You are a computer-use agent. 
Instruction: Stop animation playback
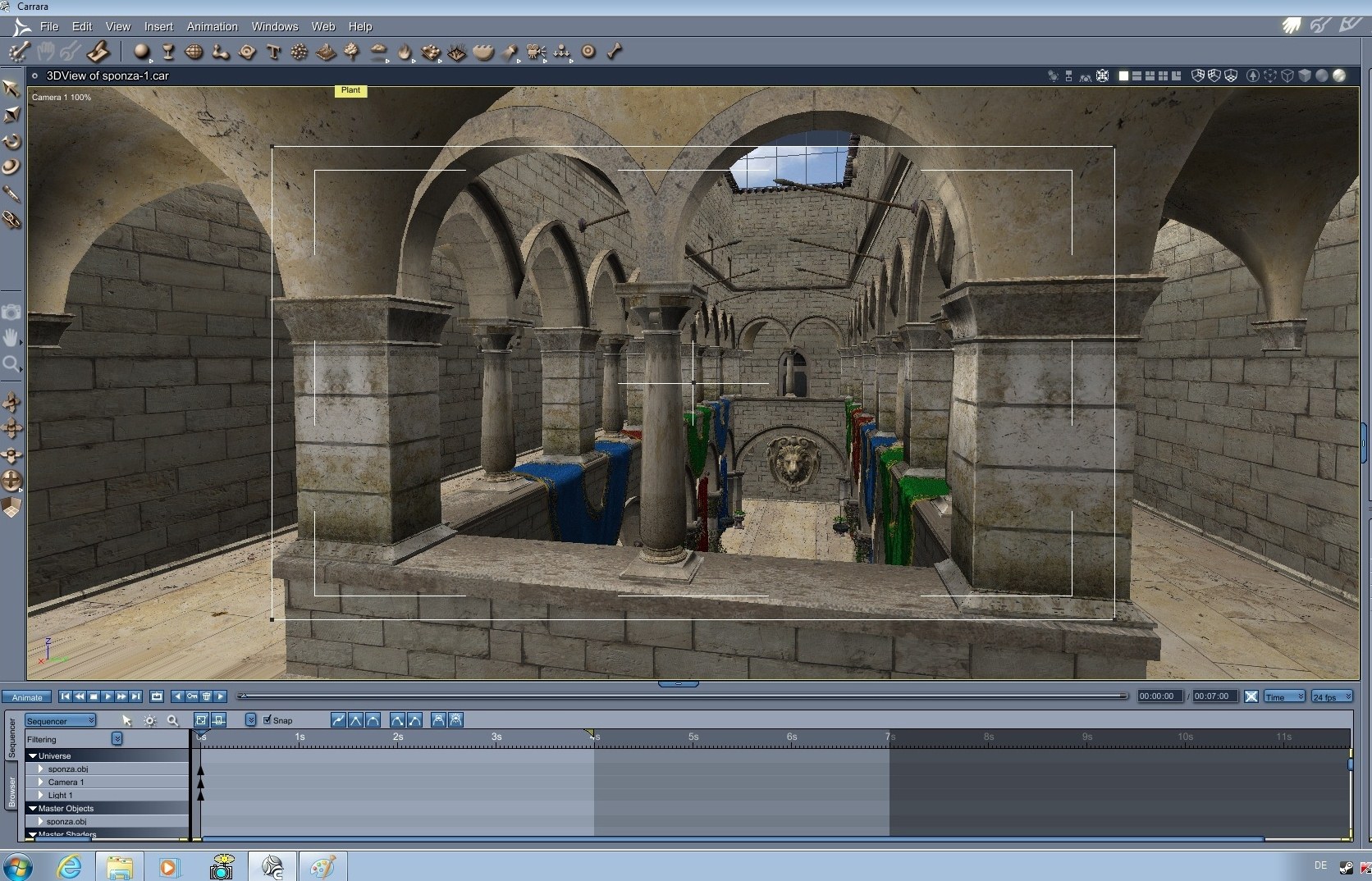pyautogui.click(x=94, y=696)
